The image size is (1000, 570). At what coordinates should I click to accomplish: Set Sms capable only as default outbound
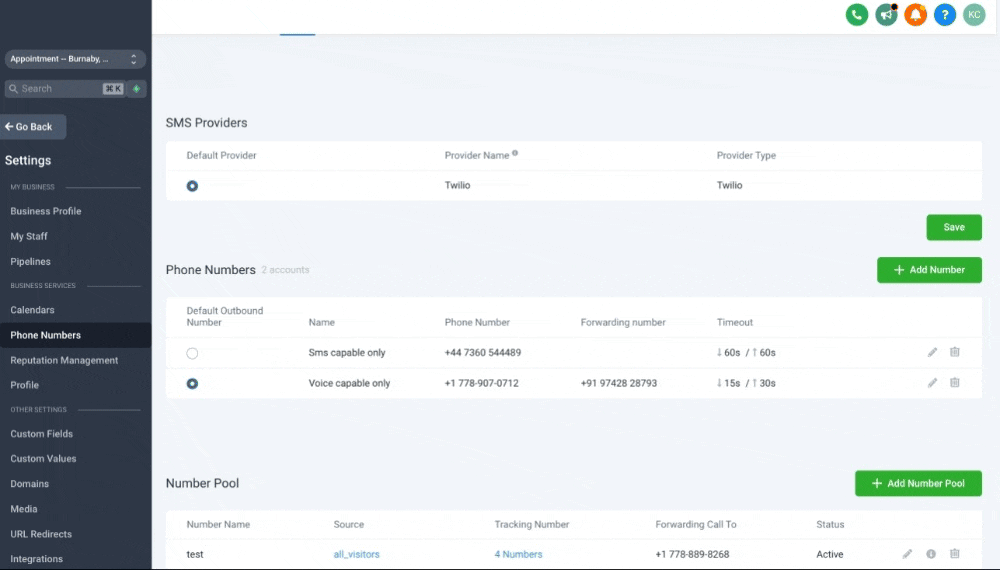click(192, 353)
